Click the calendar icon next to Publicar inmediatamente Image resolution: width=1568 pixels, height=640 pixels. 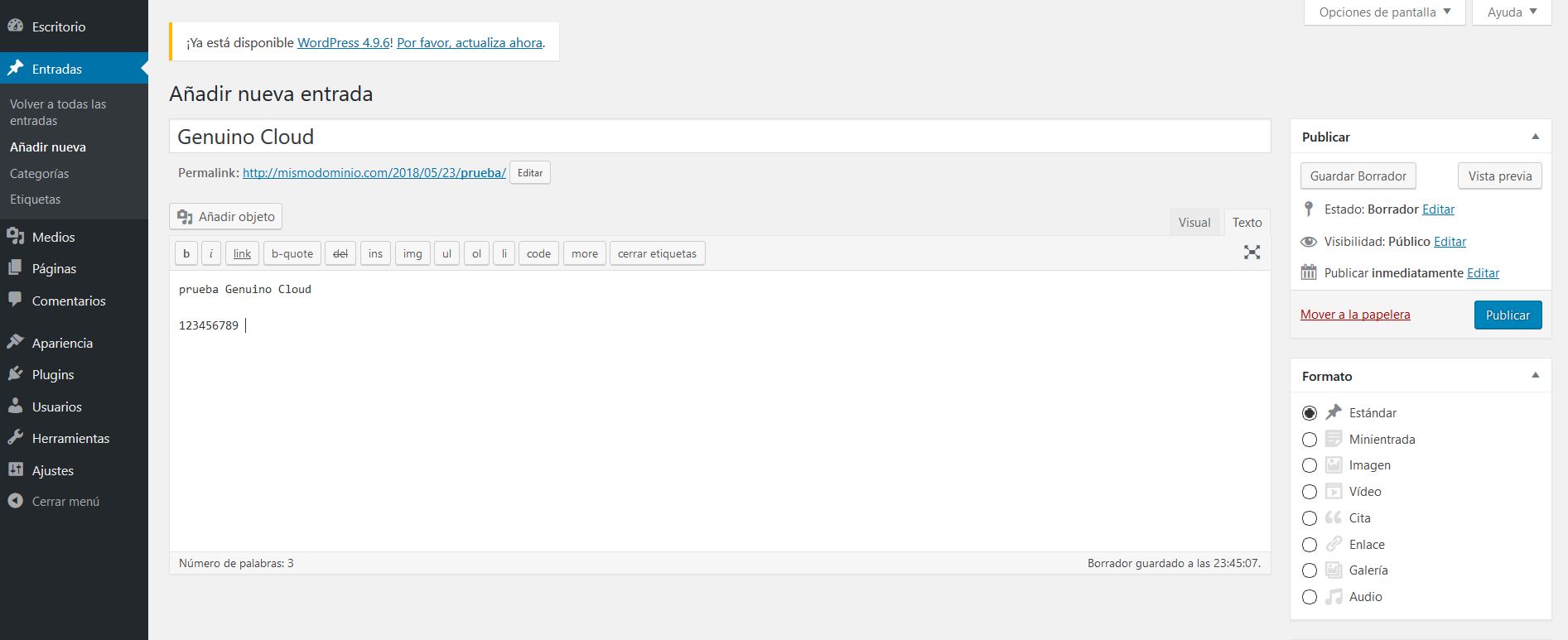click(1309, 272)
